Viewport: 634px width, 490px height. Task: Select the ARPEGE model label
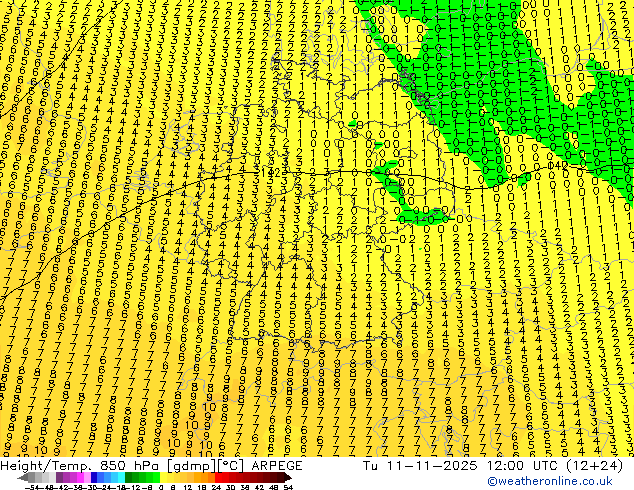pos(277,466)
